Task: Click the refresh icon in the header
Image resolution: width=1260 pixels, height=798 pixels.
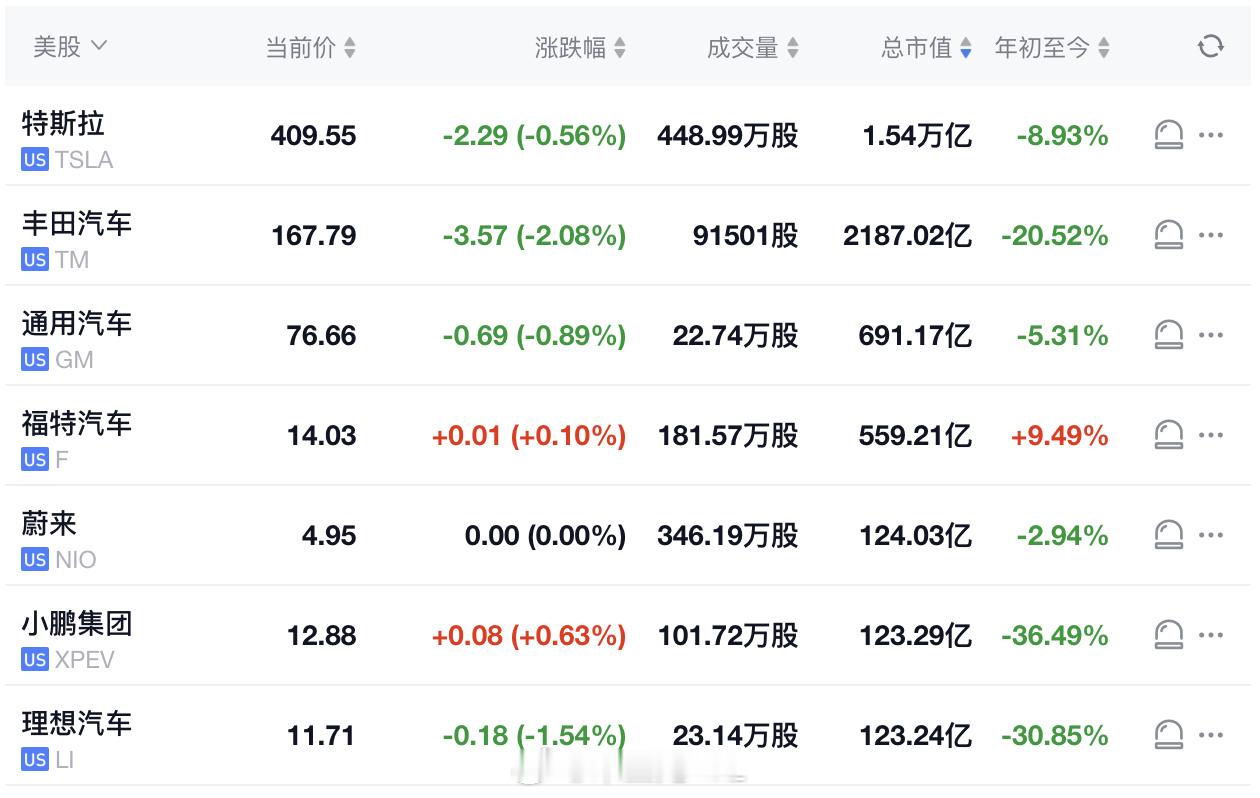Action: (1210, 46)
